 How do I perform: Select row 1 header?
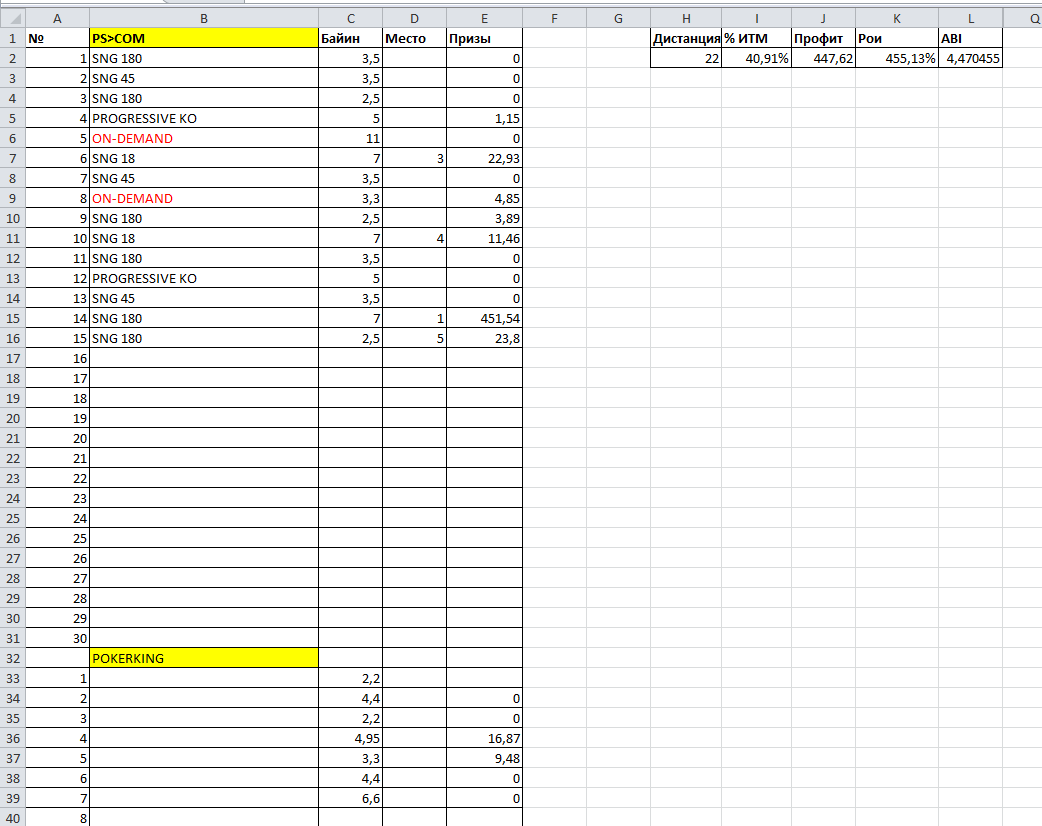pos(13,38)
